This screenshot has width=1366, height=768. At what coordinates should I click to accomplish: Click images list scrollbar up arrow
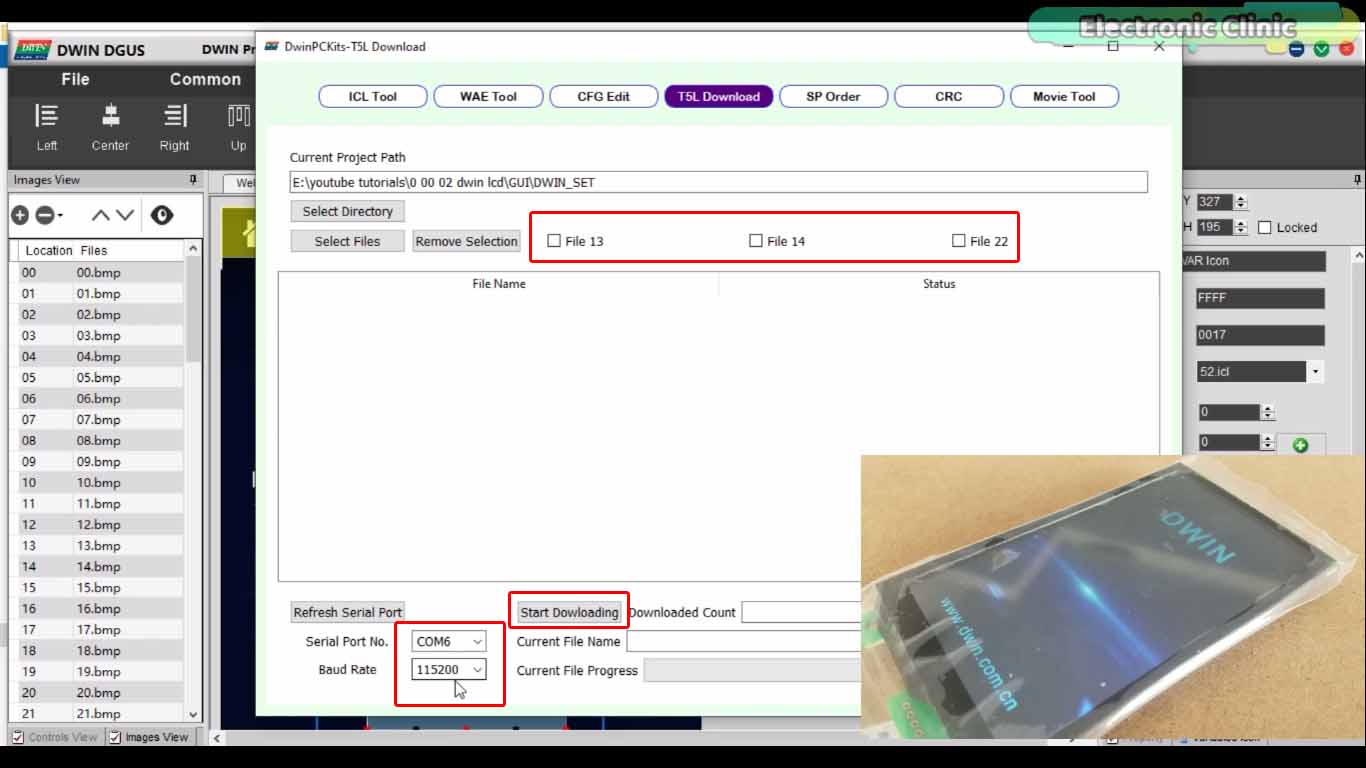pyautogui.click(x=193, y=248)
